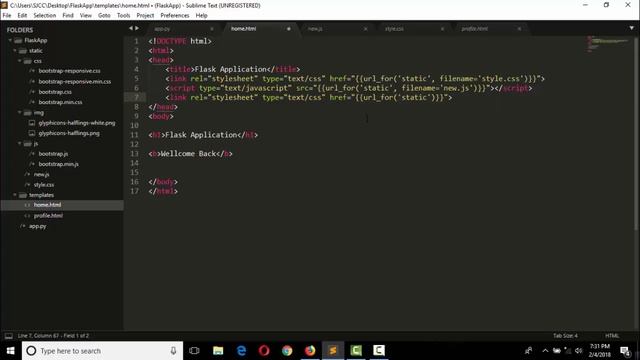Image resolution: width=640 pixels, height=360 pixels.
Task: Click the unsaved dot on home.html tab
Action: pos(289,29)
